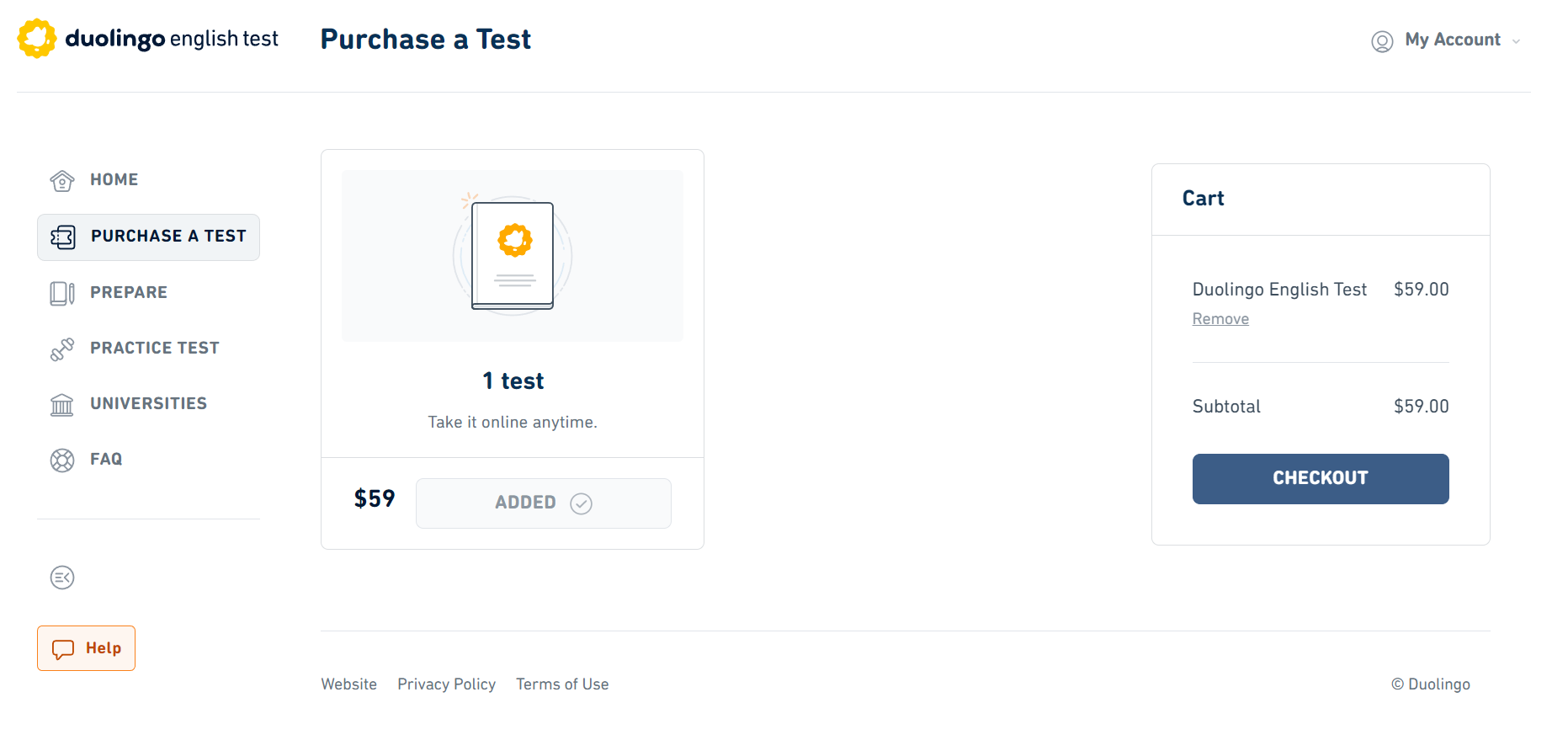Remove Duolingo English Test from cart
Viewport: 1568px width, 740px height.
coord(1220,319)
